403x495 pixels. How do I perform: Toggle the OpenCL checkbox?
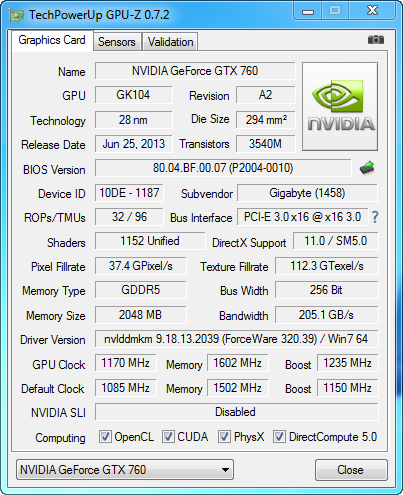click(x=105, y=437)
